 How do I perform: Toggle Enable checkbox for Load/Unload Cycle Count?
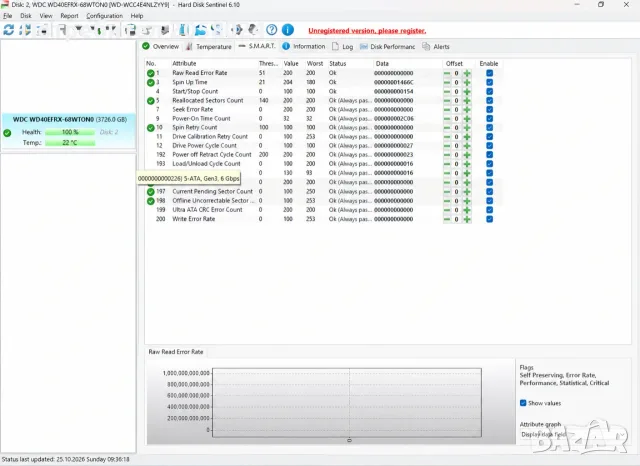(x=489, y=164)
